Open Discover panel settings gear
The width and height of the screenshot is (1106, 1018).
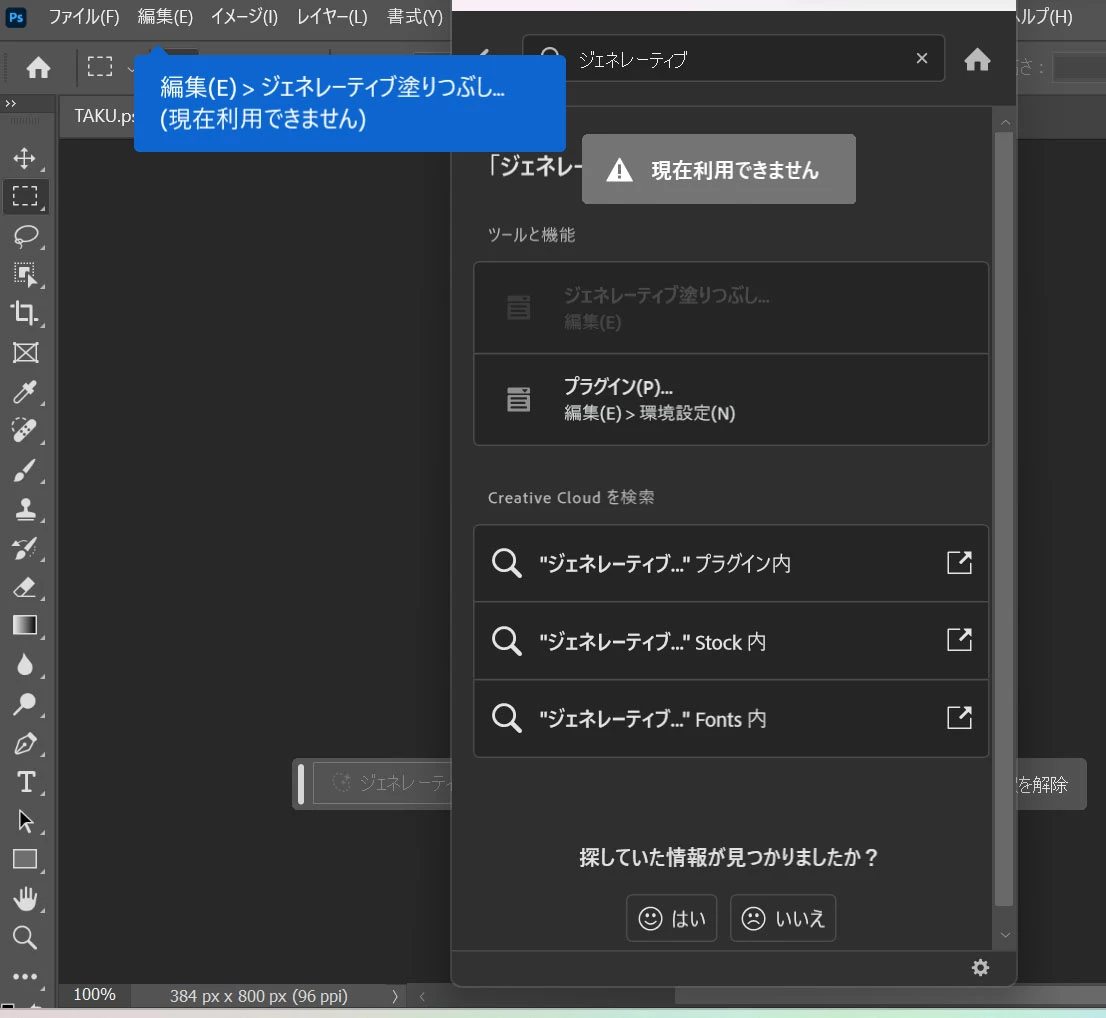(980, 967)
